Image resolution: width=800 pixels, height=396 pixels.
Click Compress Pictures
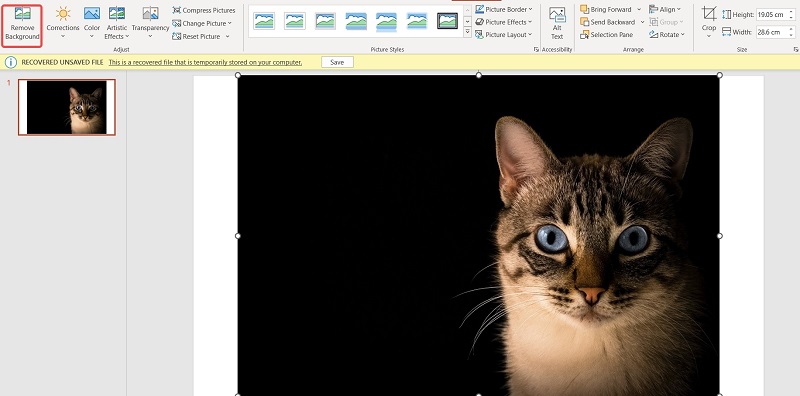pyautogui.click(x=204, y=10)
